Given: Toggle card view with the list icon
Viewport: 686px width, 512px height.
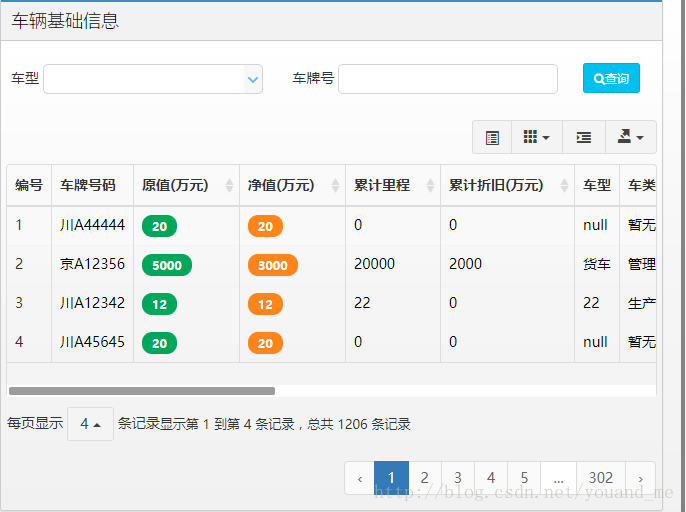Looking at the screenshot, I should pyautogui.click(x=492, y=137).
